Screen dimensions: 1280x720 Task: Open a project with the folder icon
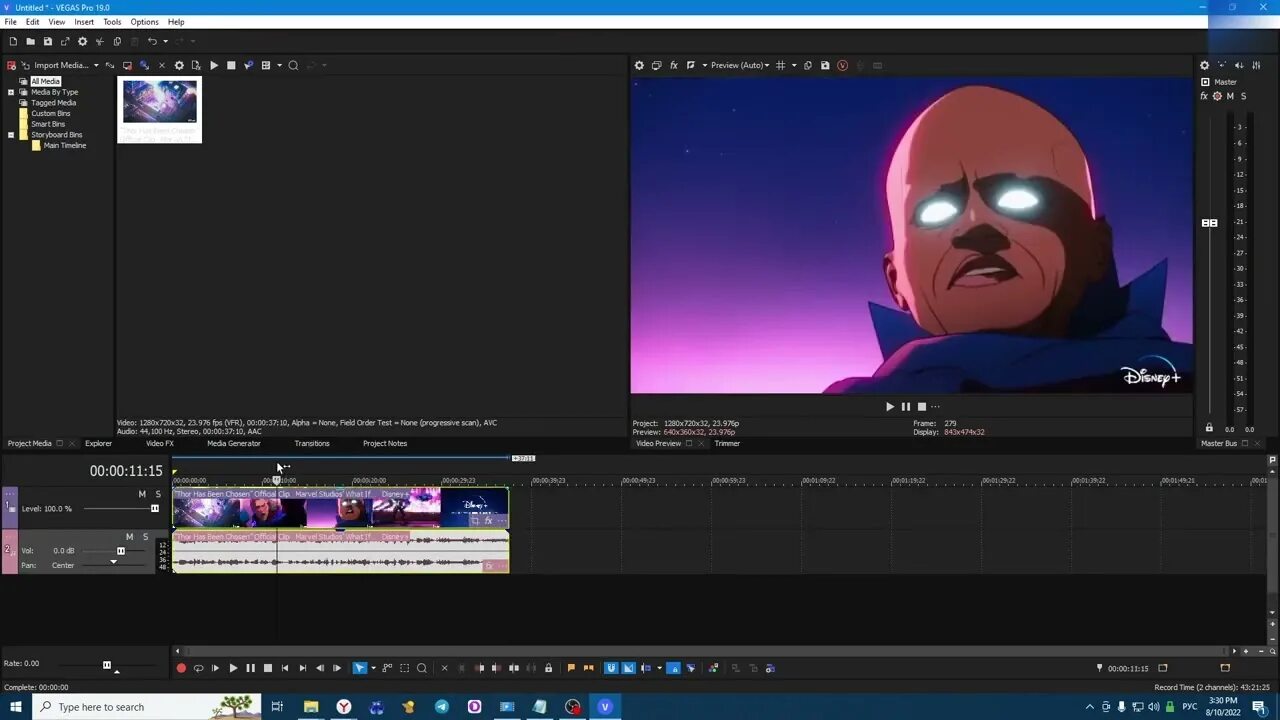[x=30, y=41]
